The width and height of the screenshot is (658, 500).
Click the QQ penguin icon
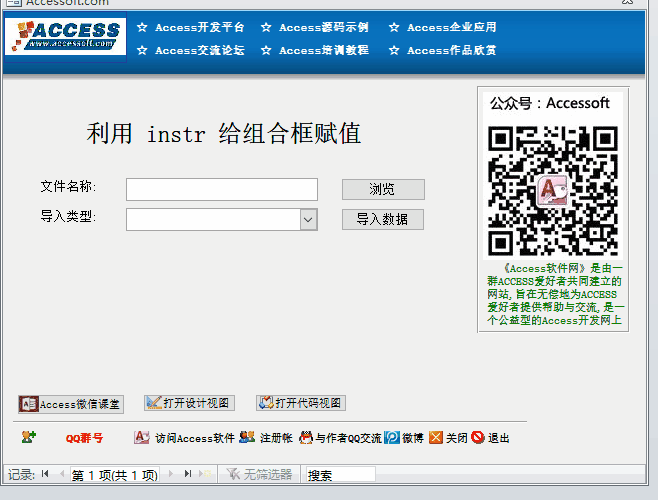coord(306,437)
